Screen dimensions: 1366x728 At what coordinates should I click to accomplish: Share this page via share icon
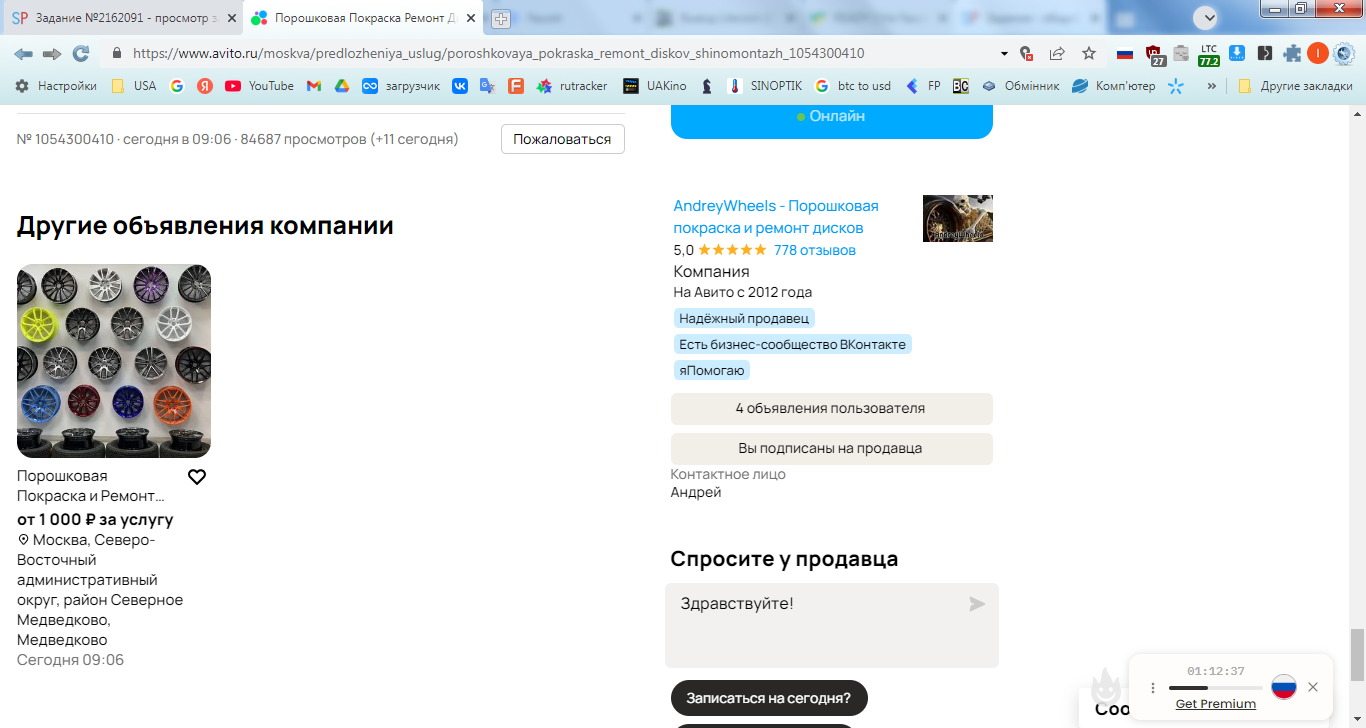tap(1057, 54)
